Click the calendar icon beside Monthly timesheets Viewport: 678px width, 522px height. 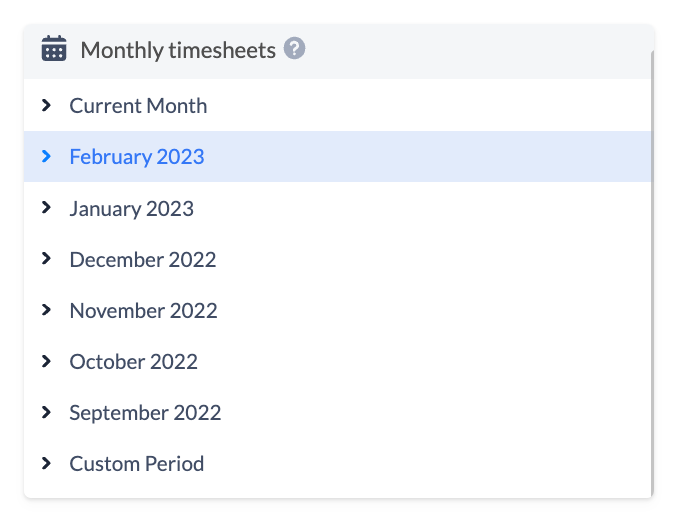(x=54, y=49)
